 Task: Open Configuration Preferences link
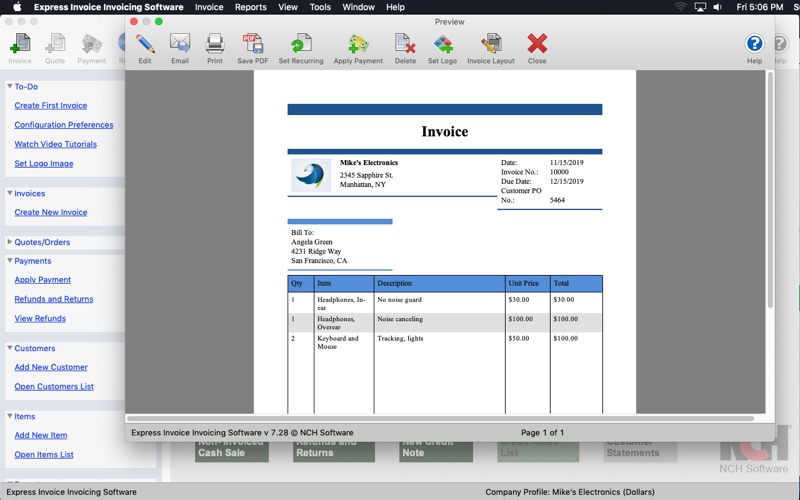click(x=64, y=124)
